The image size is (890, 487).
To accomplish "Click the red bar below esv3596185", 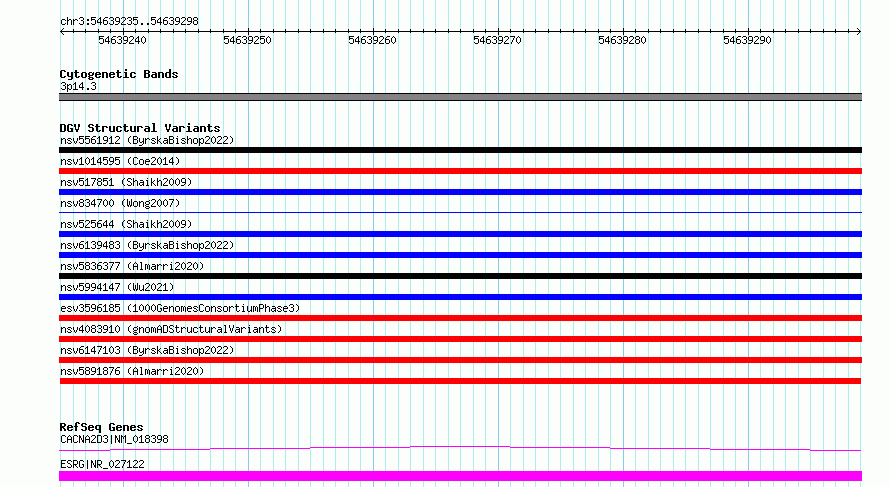I will (460, 318).
